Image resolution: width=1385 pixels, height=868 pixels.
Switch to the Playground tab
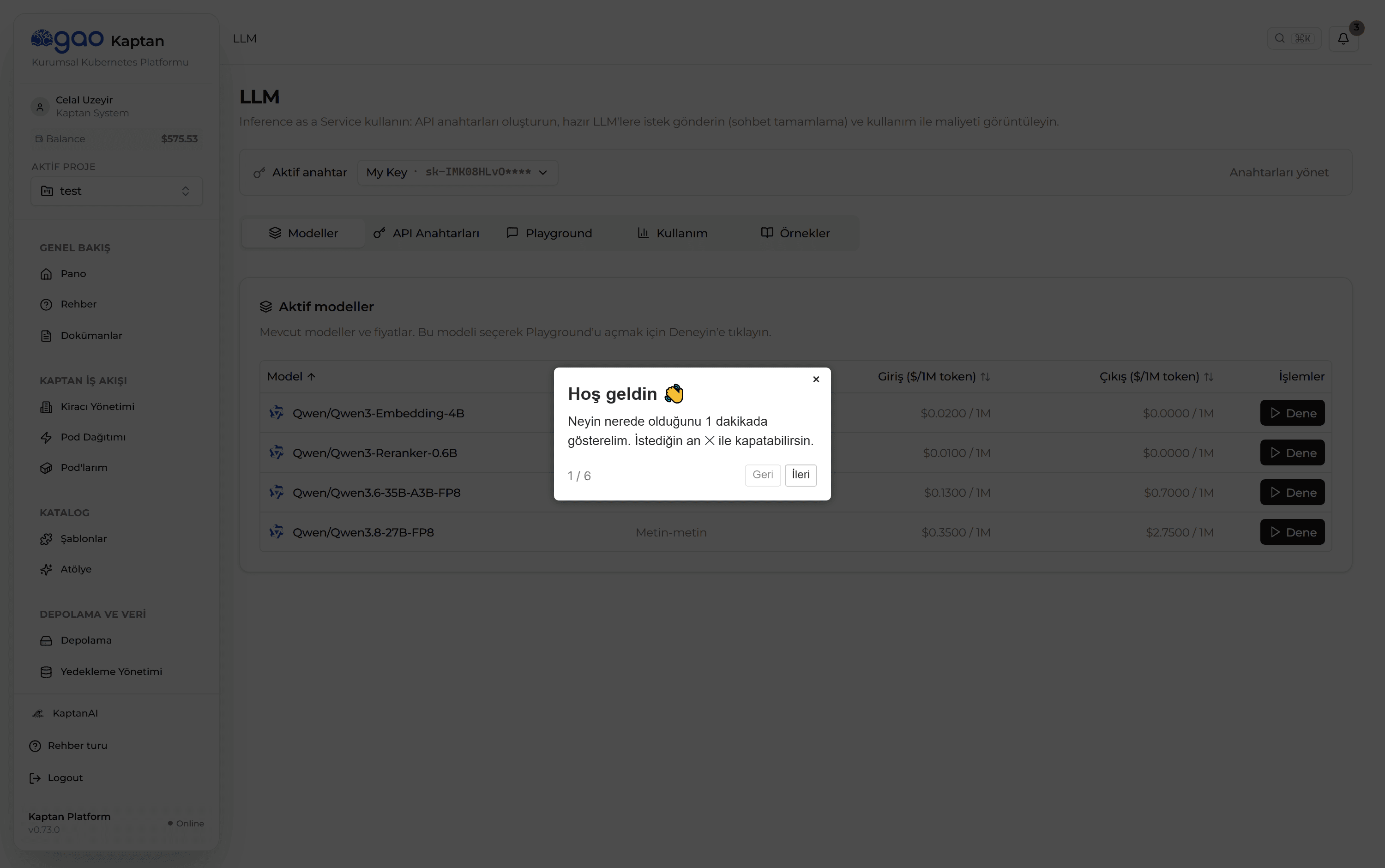(x=549, y=233)
